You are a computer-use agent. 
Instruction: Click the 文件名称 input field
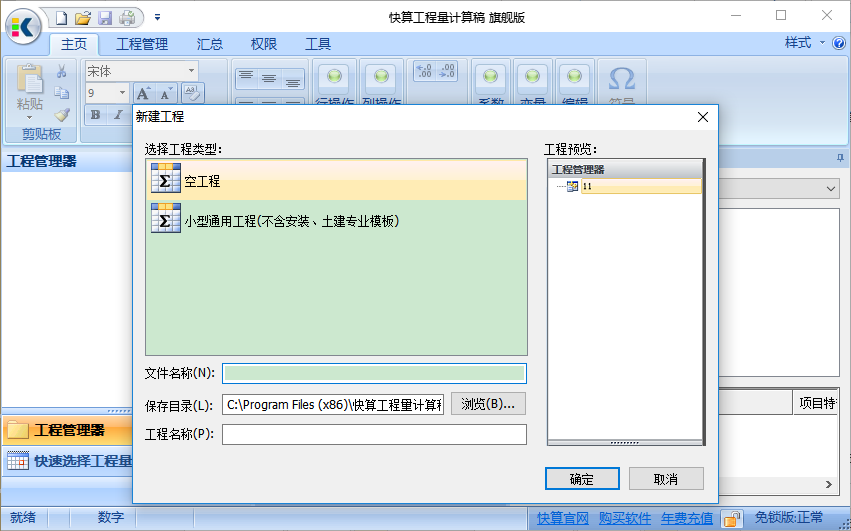coord(374,374)
